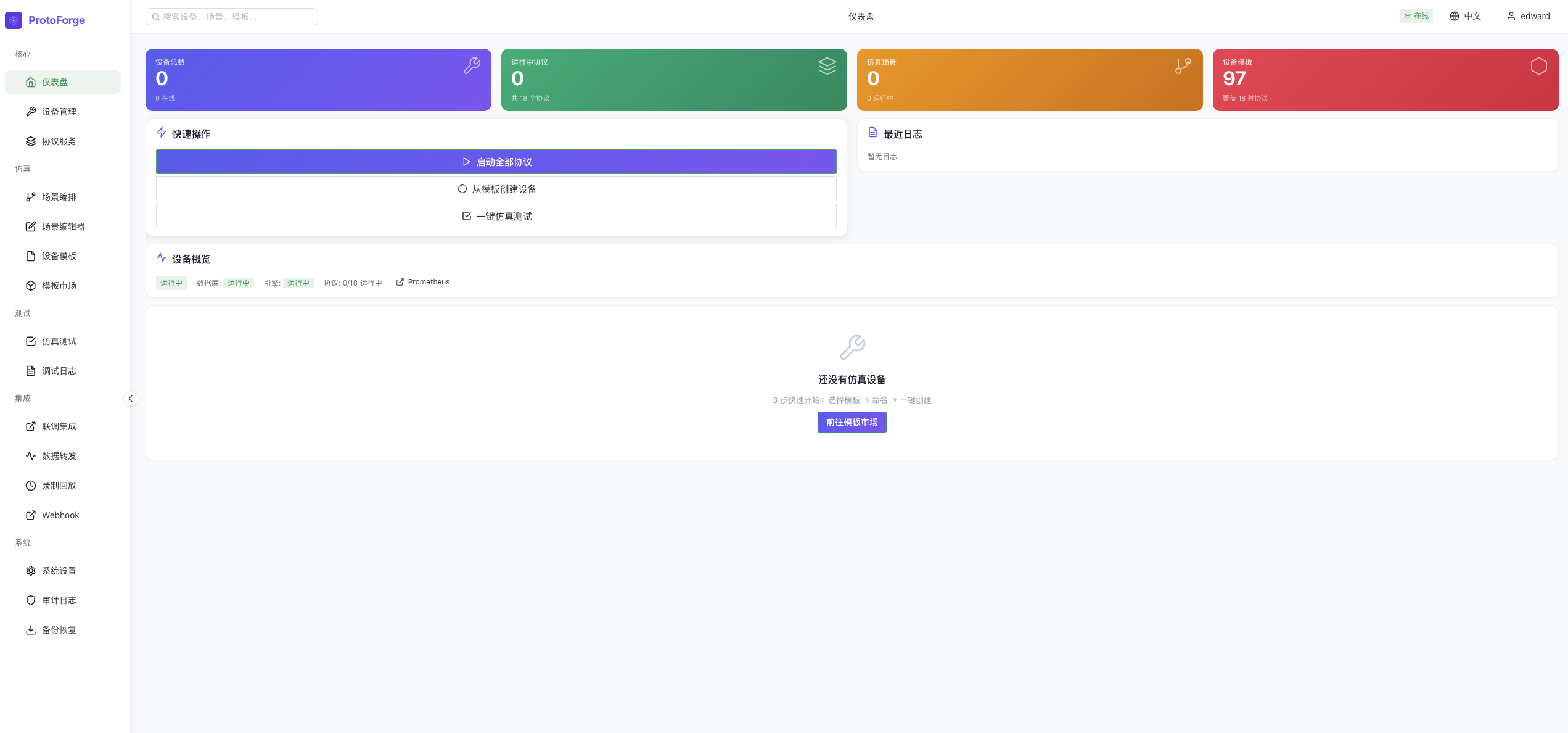Click the layers icon on 运行中协议 card
The width and height of the screenshot is (1568, 733).
827,66
